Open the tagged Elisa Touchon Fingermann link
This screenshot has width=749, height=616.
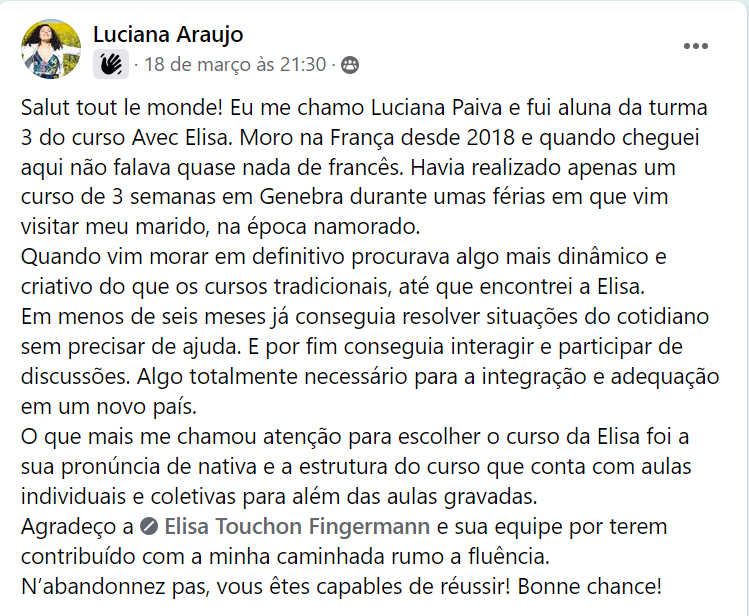(297, 525)
